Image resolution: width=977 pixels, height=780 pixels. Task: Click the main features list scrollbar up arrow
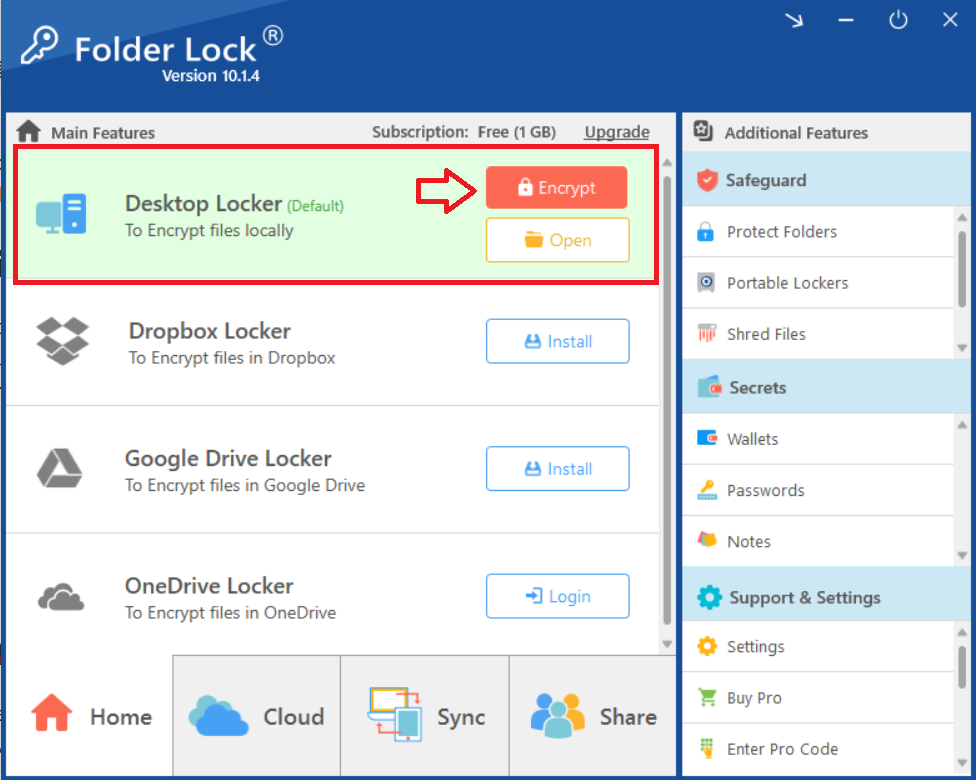pos(667,163)
